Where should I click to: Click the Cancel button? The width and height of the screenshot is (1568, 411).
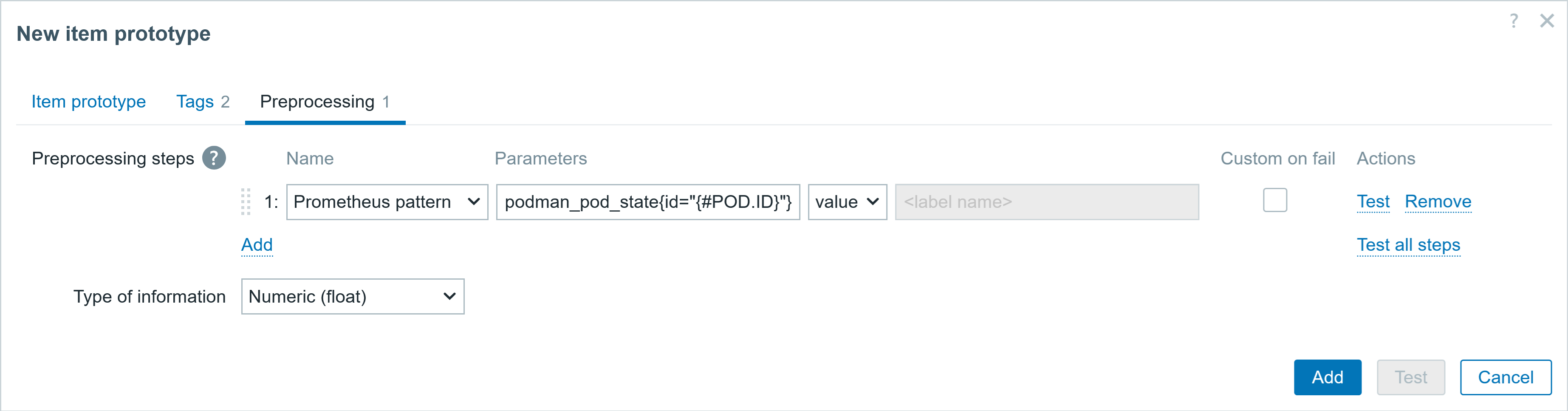[x=1505, y=377]
